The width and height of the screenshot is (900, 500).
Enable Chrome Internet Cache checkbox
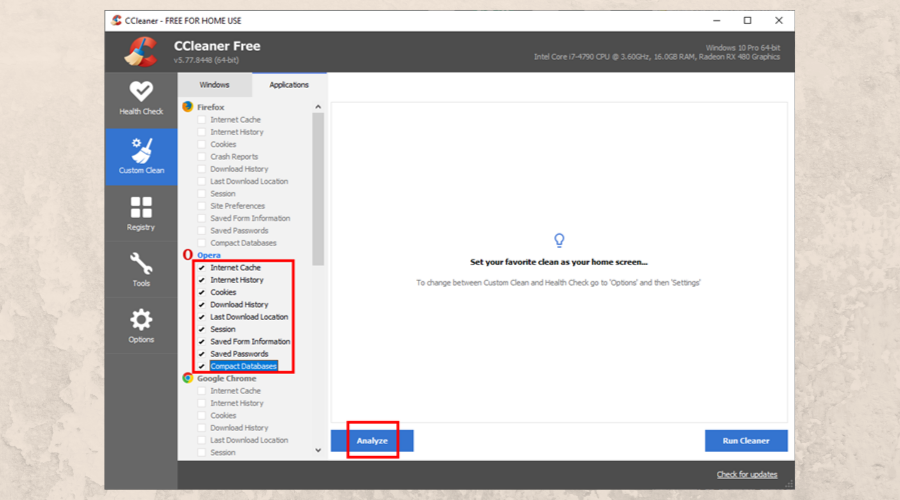click(201, 391)
